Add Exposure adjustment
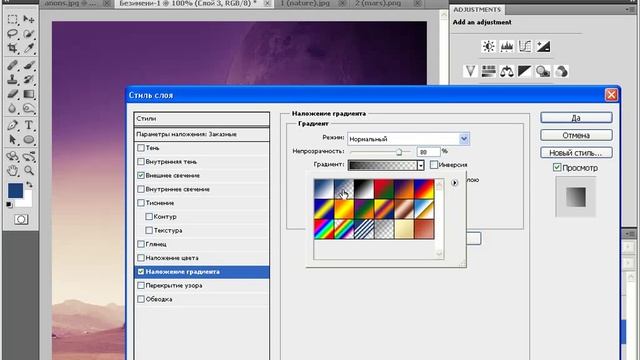Viewport: 640px width, 360px height. 543,46
